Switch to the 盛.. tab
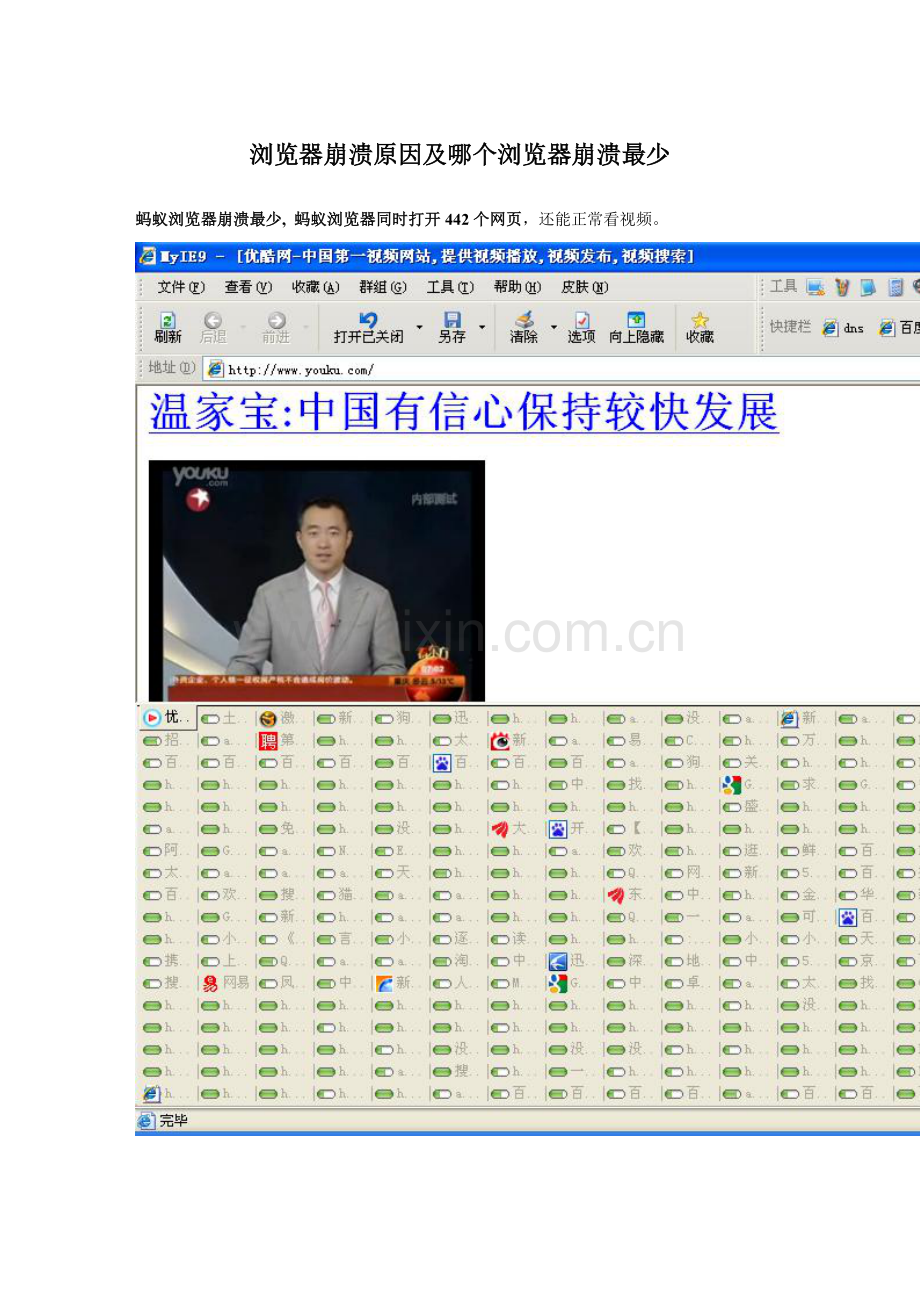 click(x=747, y=807)
